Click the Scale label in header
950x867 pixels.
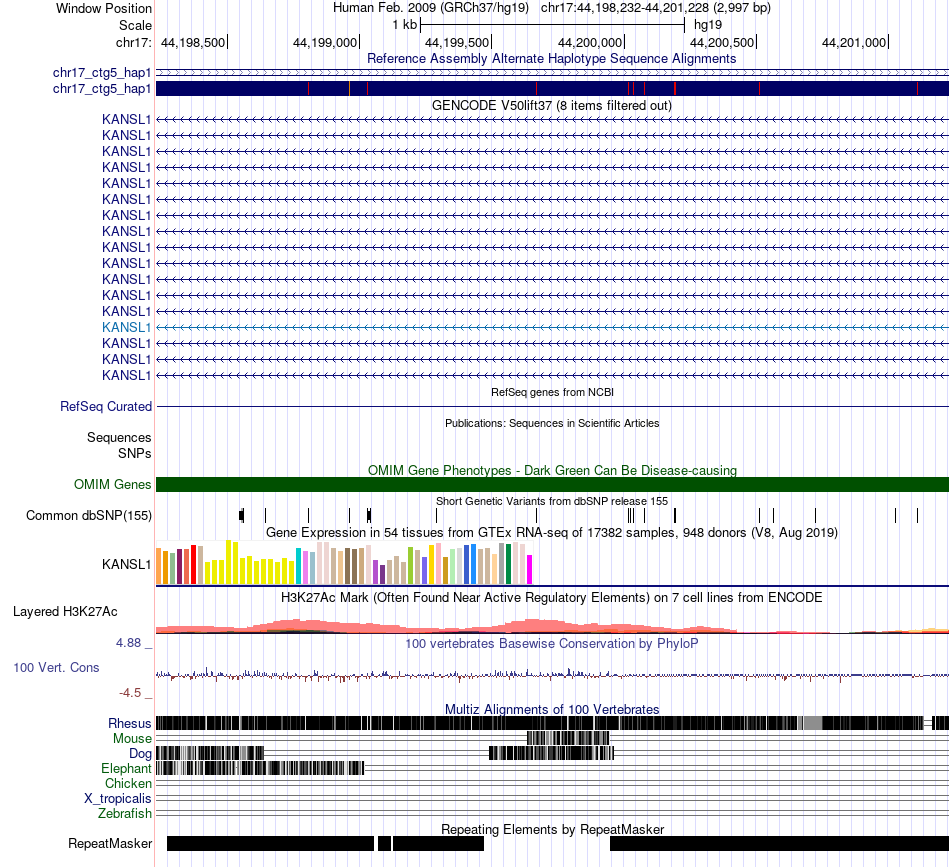(x=135, y=25)
